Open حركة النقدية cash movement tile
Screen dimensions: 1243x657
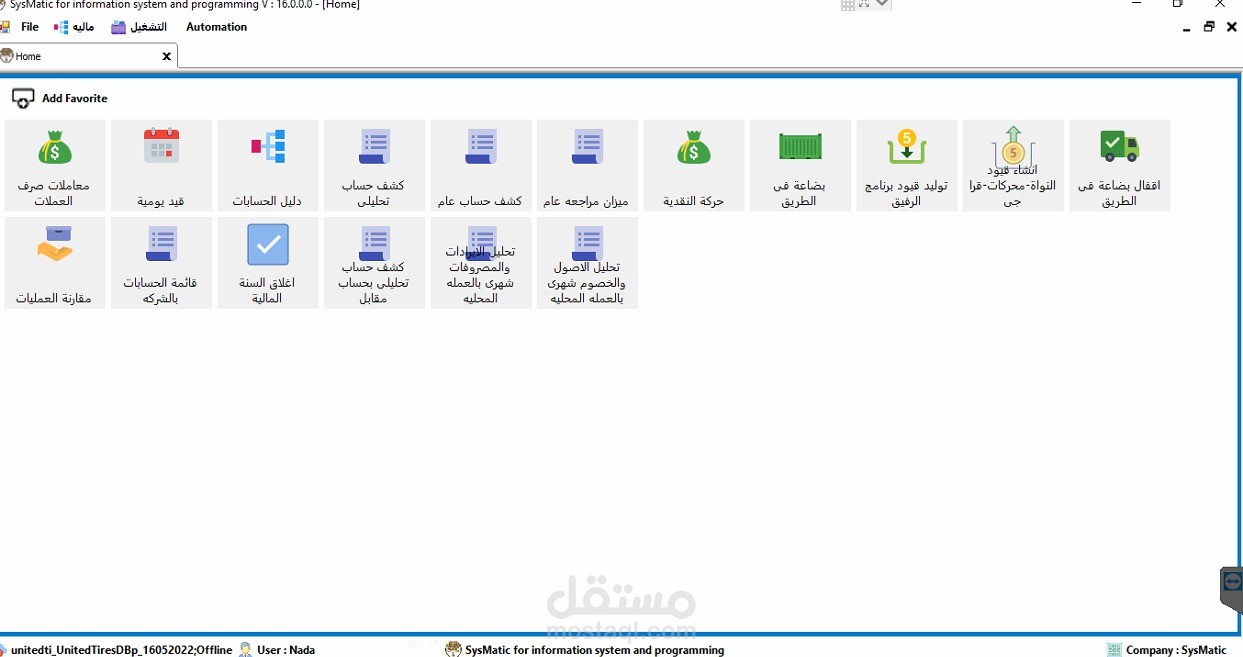(694, 166)
